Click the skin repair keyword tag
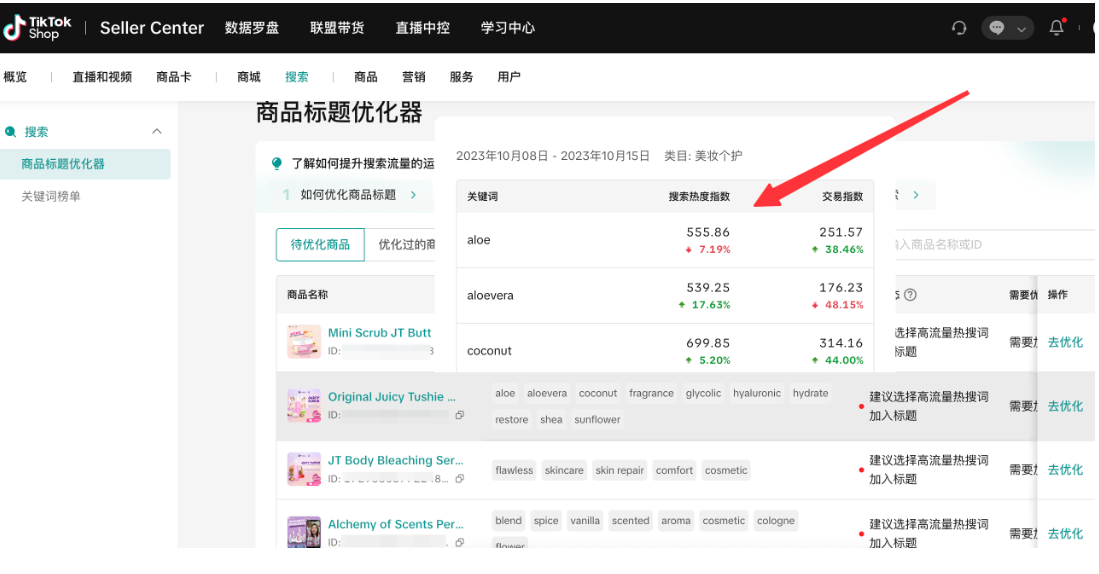The height and width of the screenshot is (574, 1099). [x=620, y=470]
